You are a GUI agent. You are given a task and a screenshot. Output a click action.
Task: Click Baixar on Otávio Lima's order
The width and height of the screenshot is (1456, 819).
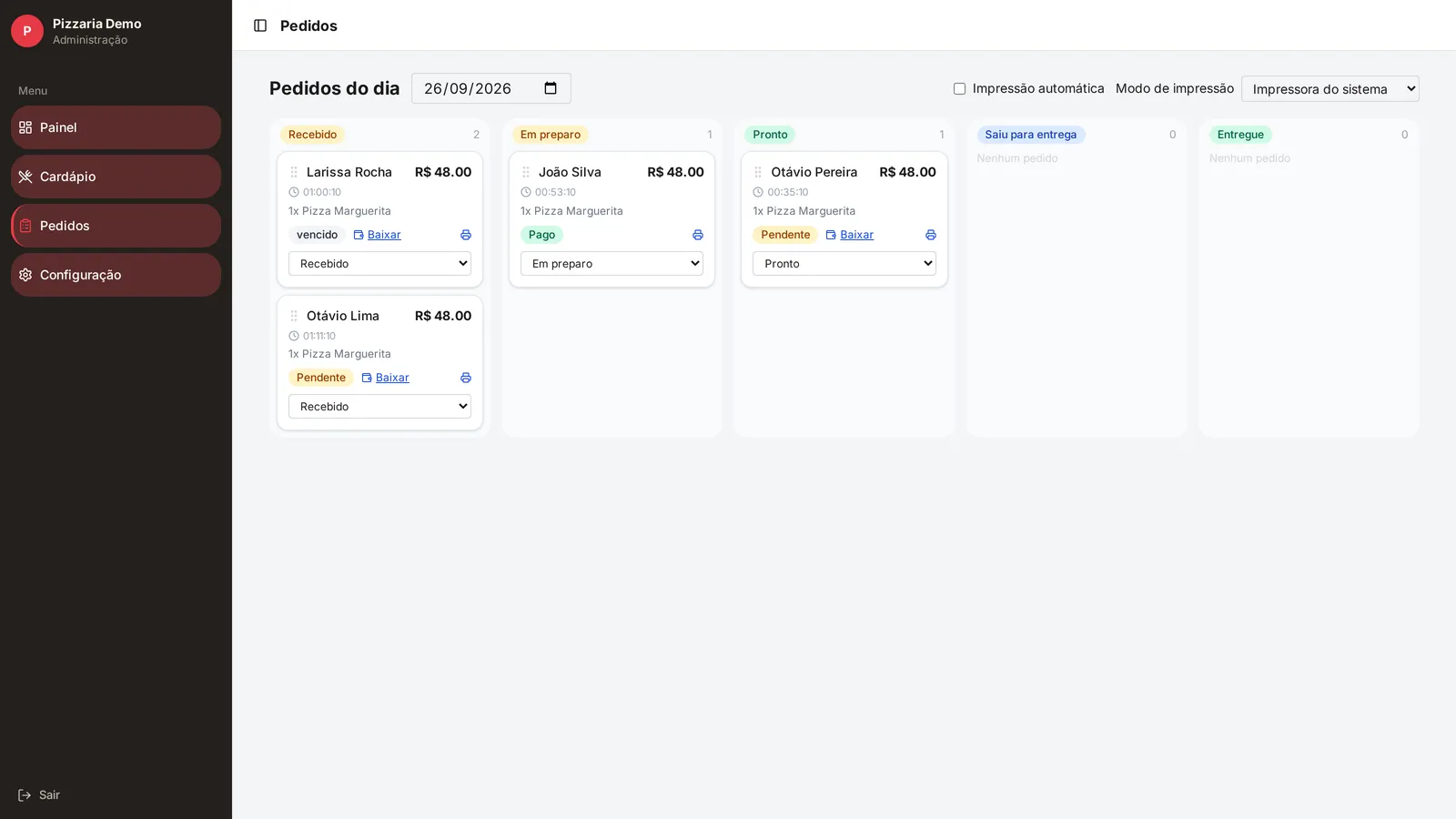tap(385, 378)
